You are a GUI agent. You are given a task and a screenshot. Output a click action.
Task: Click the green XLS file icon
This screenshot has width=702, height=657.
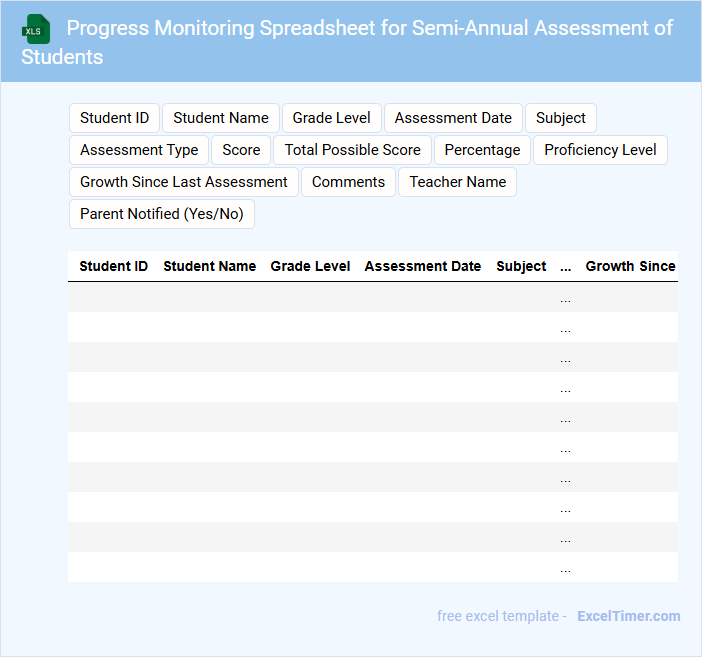click(37, 29)
